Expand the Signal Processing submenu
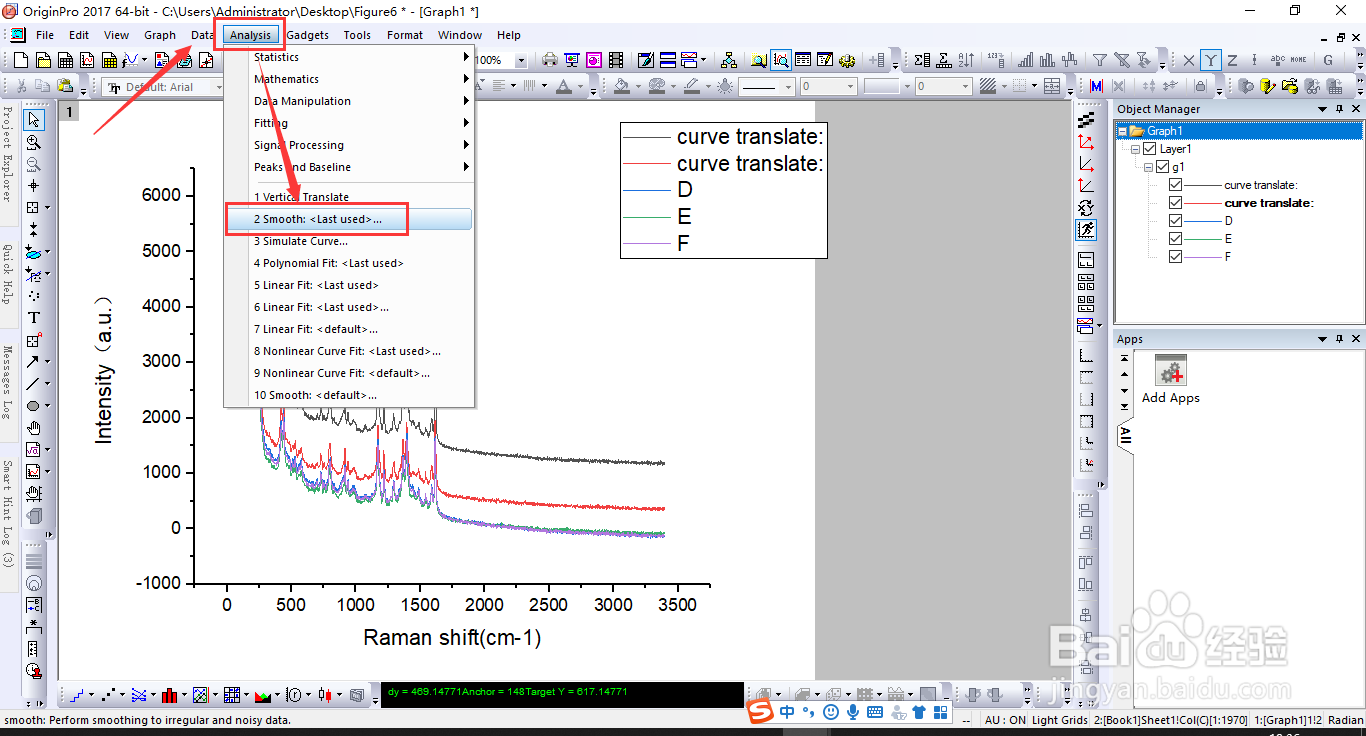Image resolution: width=1366 pixels, height=736 pixels. 349,145
